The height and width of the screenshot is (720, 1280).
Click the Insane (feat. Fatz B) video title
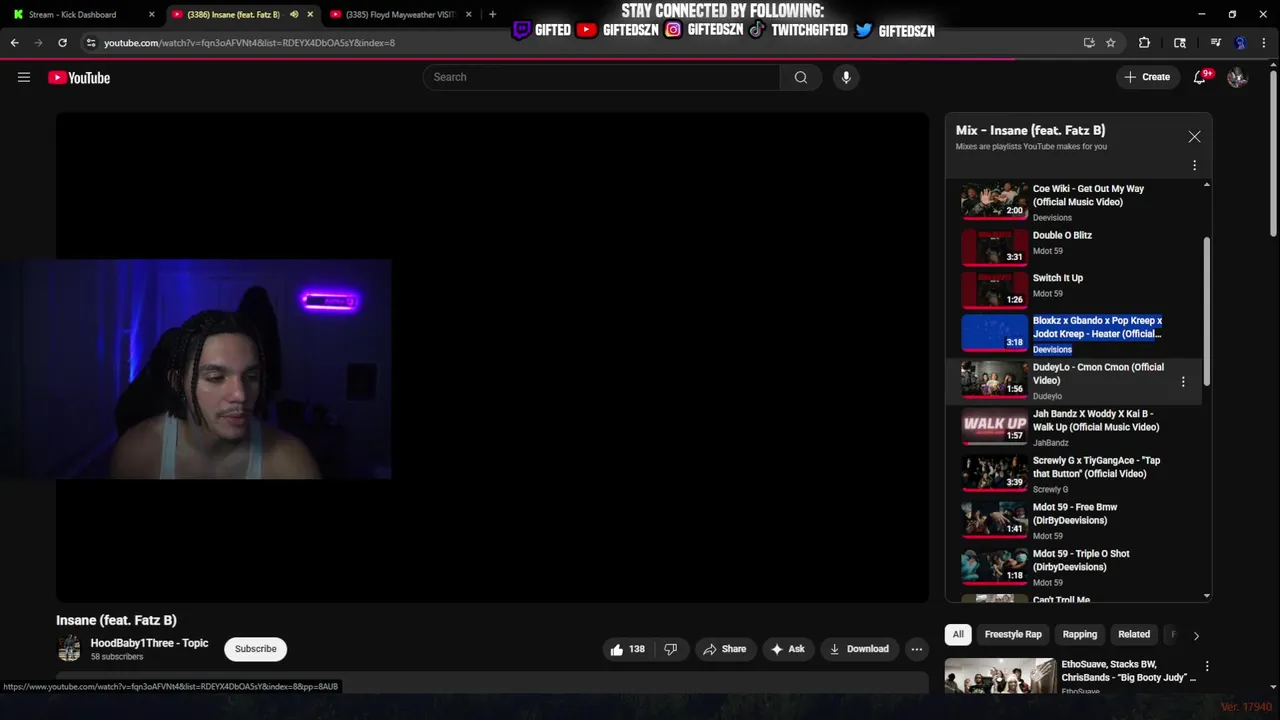coord(116,620)
